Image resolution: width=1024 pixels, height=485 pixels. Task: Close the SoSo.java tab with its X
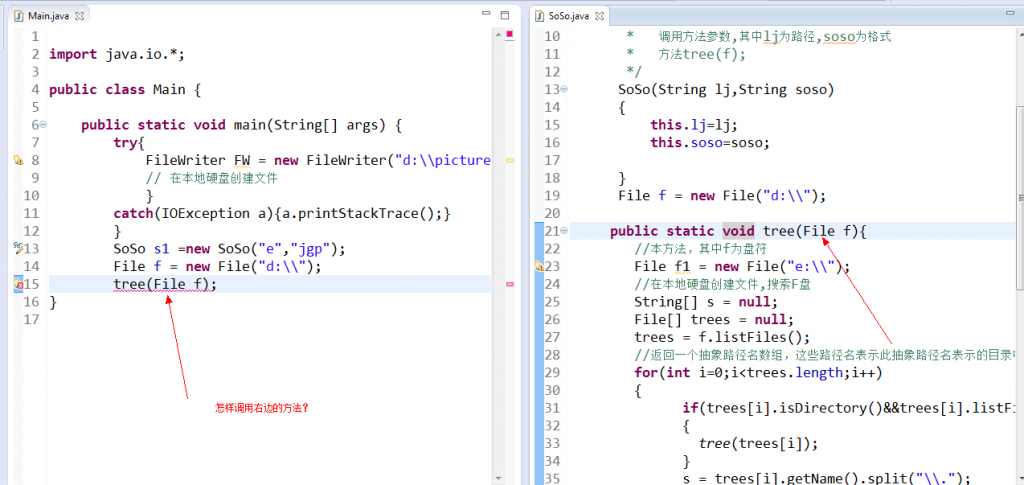(600, 15)
